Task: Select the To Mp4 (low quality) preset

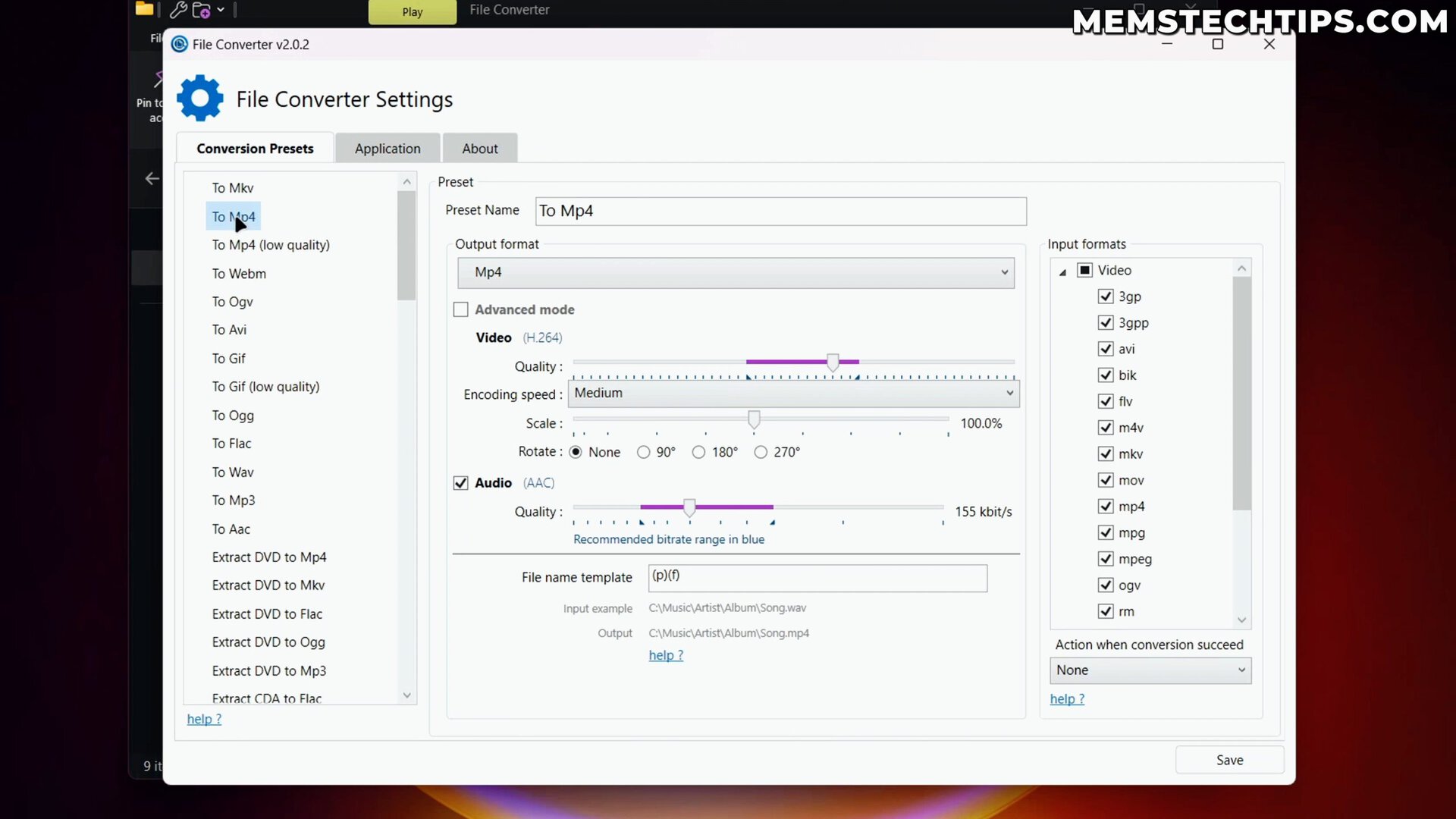Action: (271, 245)
